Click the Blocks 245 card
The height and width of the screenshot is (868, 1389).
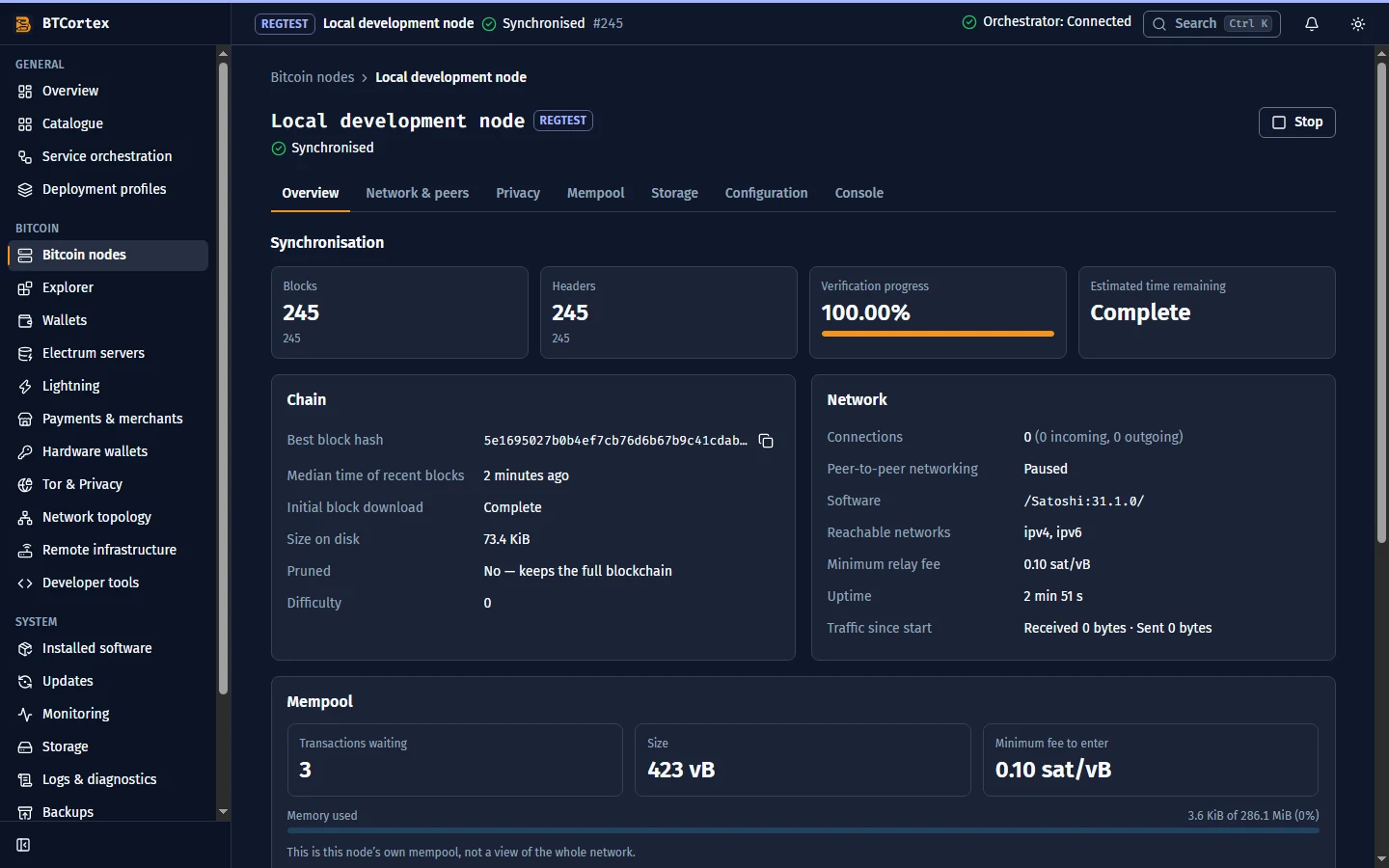pyautogui.click(x=399, y=312)
